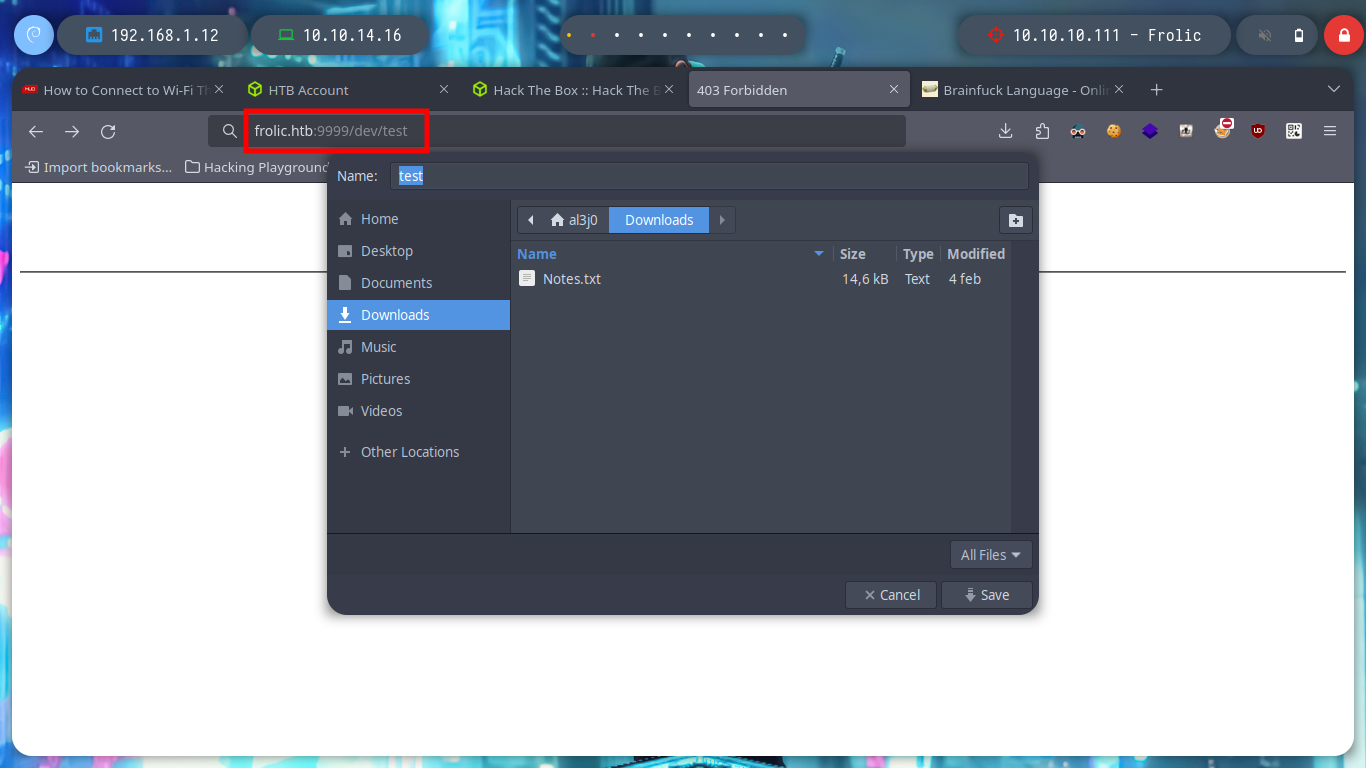The image size is (1366, 768).
Task: Expand the All Files filter dropdown
Action: 990,554
